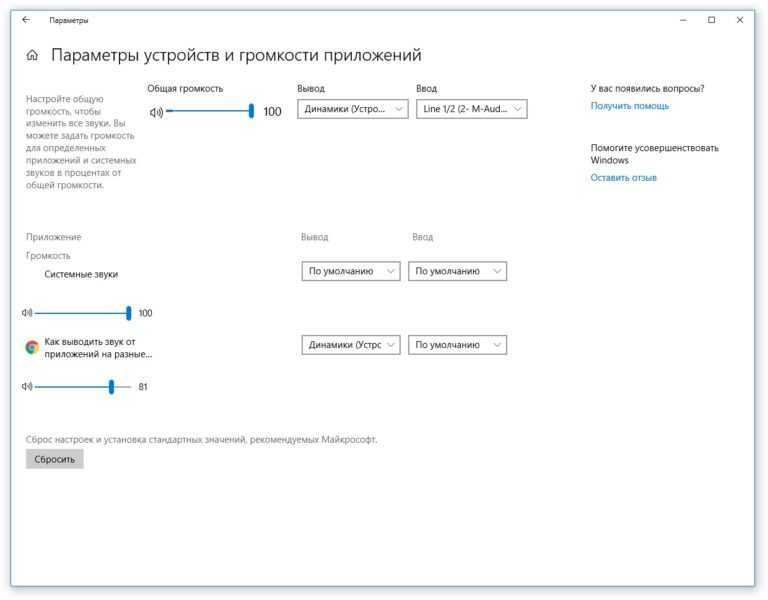
Task: Click the Сбросить reset button
Action: [x=55, y=459]
